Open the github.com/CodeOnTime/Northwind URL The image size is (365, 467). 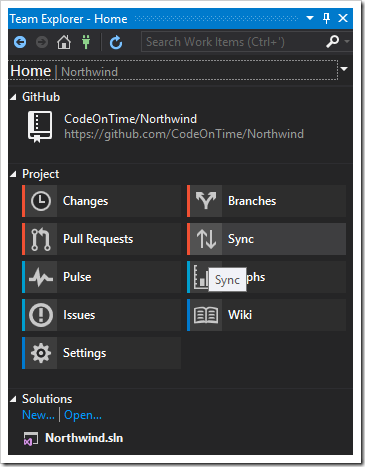click(184, 134)
